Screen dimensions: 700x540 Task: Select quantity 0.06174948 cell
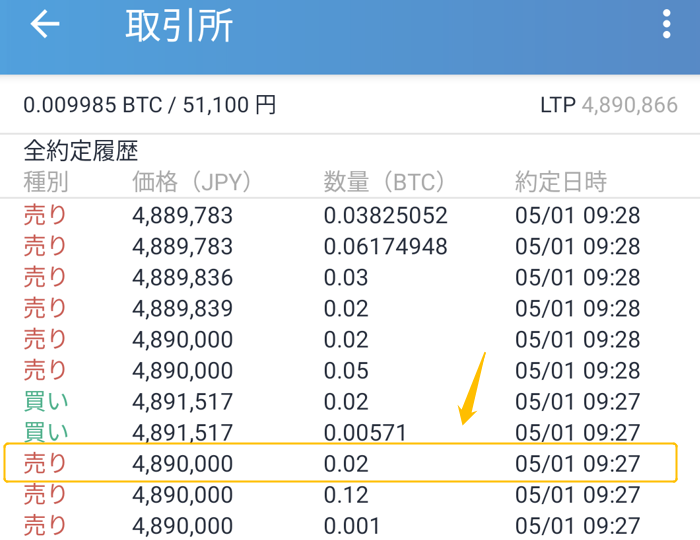click(x=385, y=246)
